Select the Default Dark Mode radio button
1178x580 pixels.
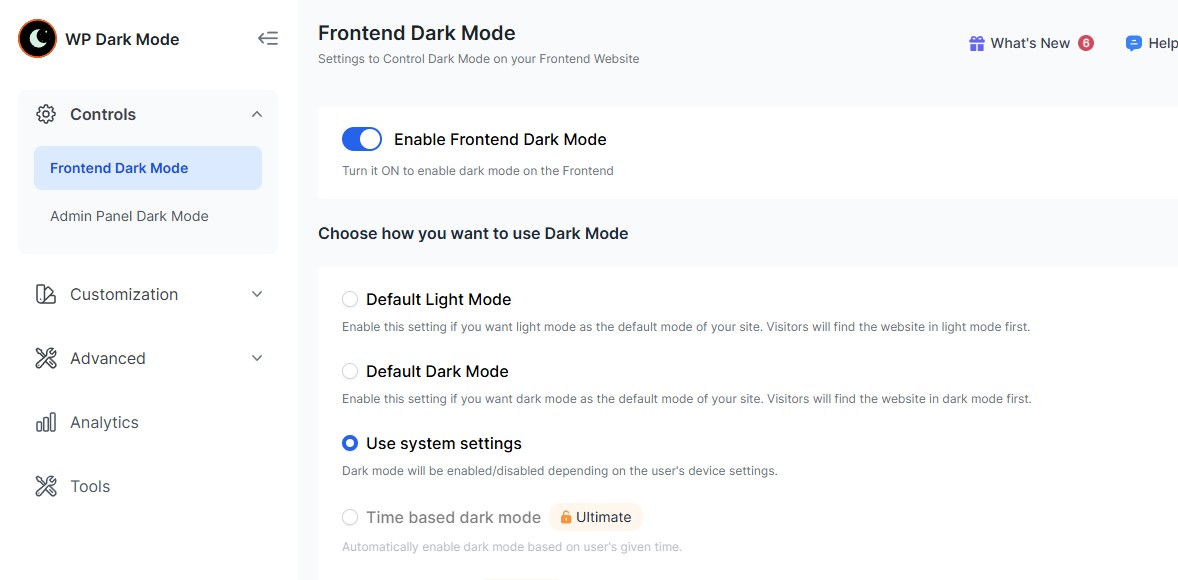click(350, 371)
